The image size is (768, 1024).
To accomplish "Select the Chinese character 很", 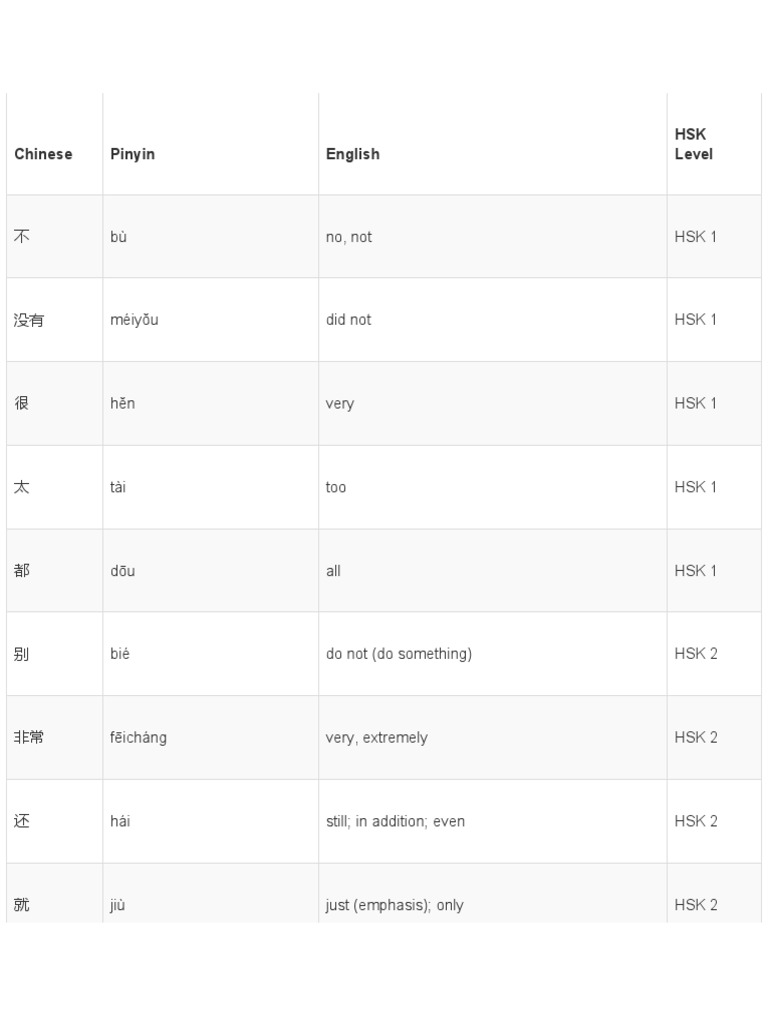I will [x=22, y=403].
